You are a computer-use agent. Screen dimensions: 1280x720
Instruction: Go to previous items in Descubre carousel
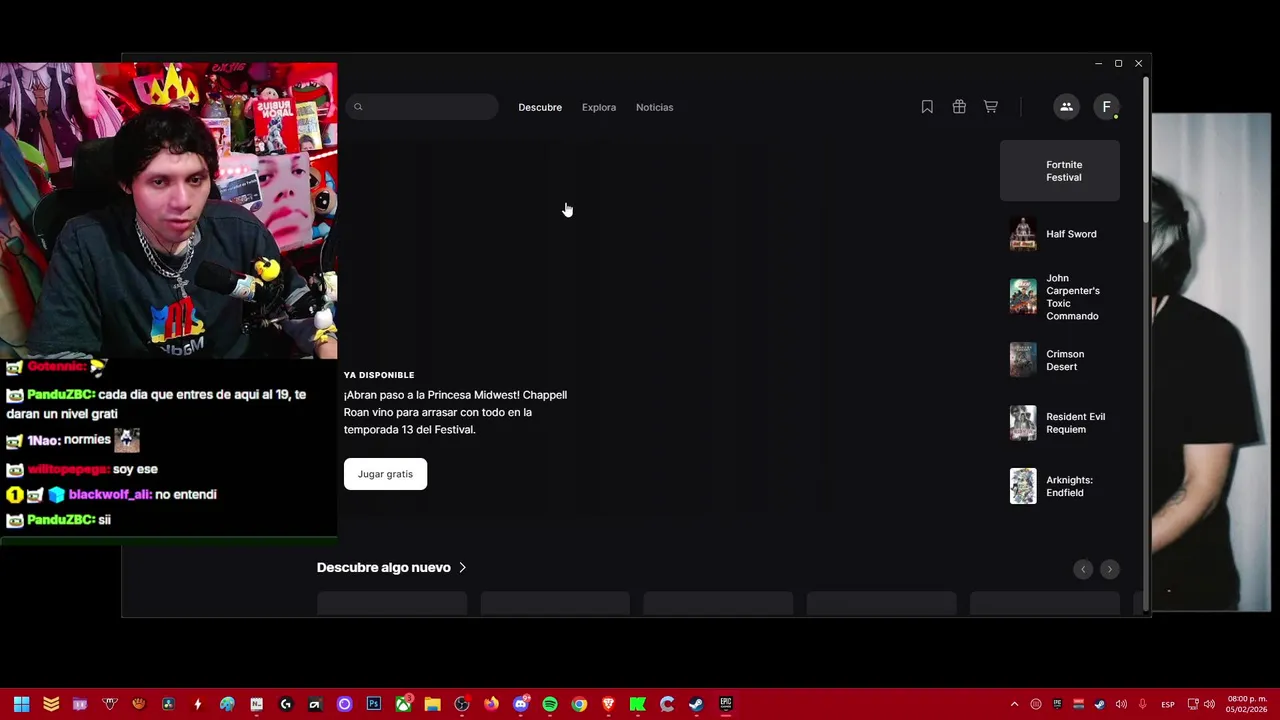pyautogui.click(x=1083, y=569)
